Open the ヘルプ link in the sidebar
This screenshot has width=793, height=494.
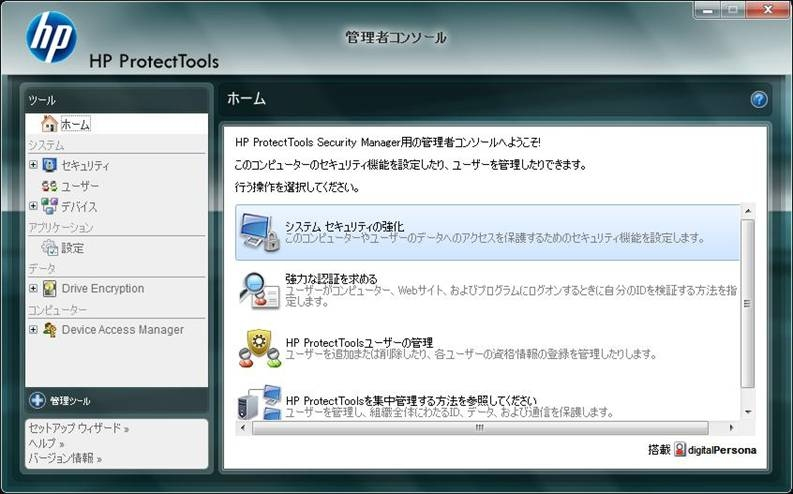(46, 443)
